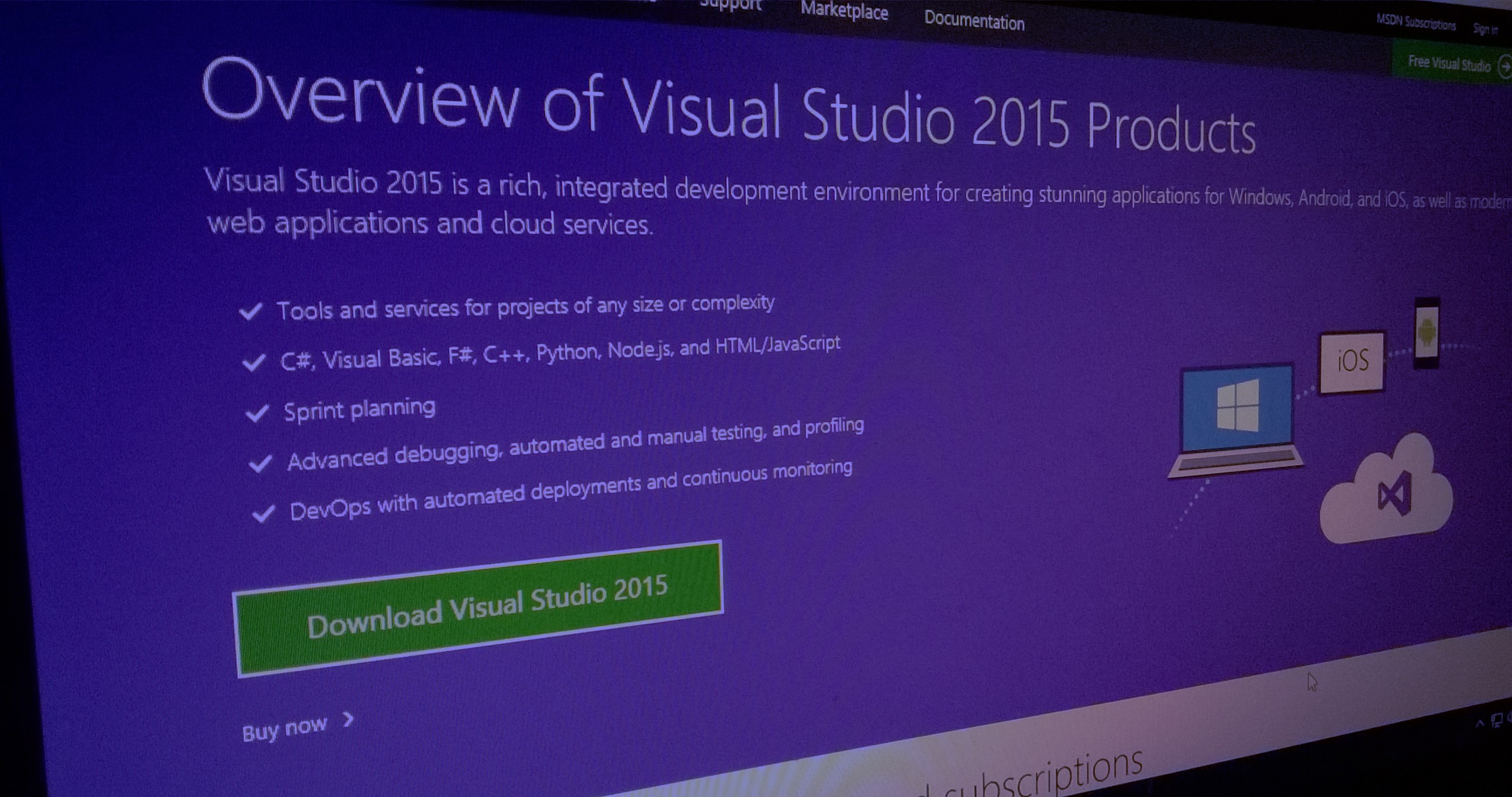1512x797 pixels.
Task: Open the Documentation menu item
Action: [974, 21]
